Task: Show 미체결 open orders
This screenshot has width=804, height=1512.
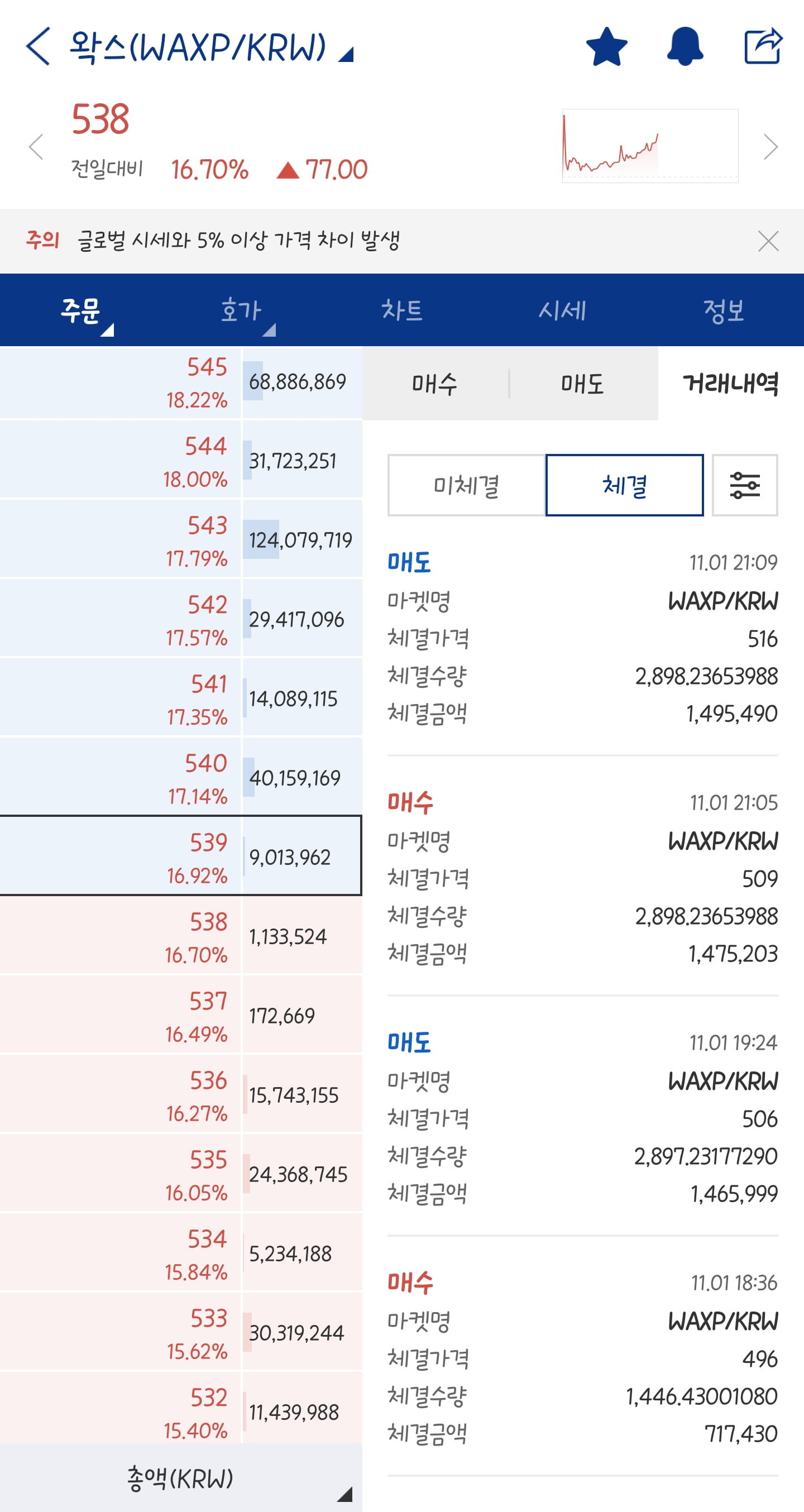Action: coord(467,485)
